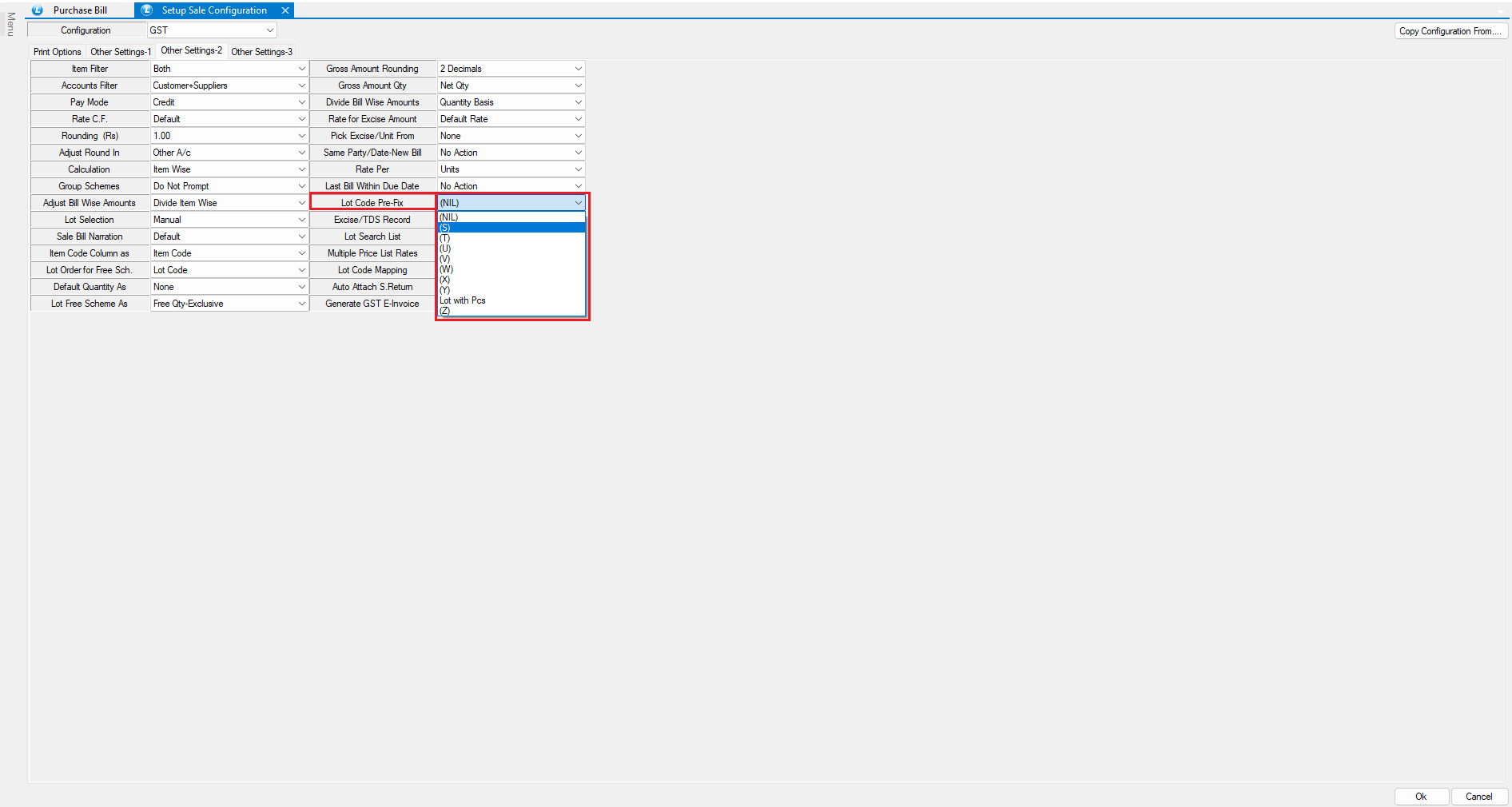Image resolution: width=1512 pixels, height=807 pixels.
Task: Close the Setup Sale Configuration tab
Action: pyautogui.click(x=284, y=10)
